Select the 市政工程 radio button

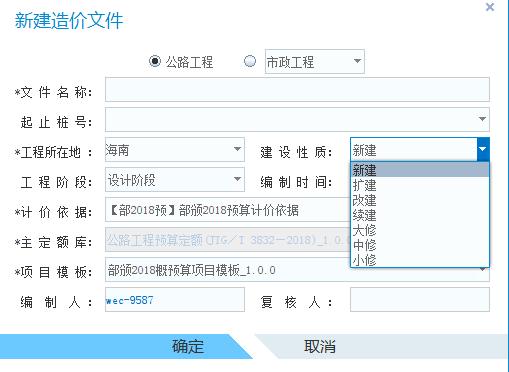pyautogui.click(x=250, y=61)
